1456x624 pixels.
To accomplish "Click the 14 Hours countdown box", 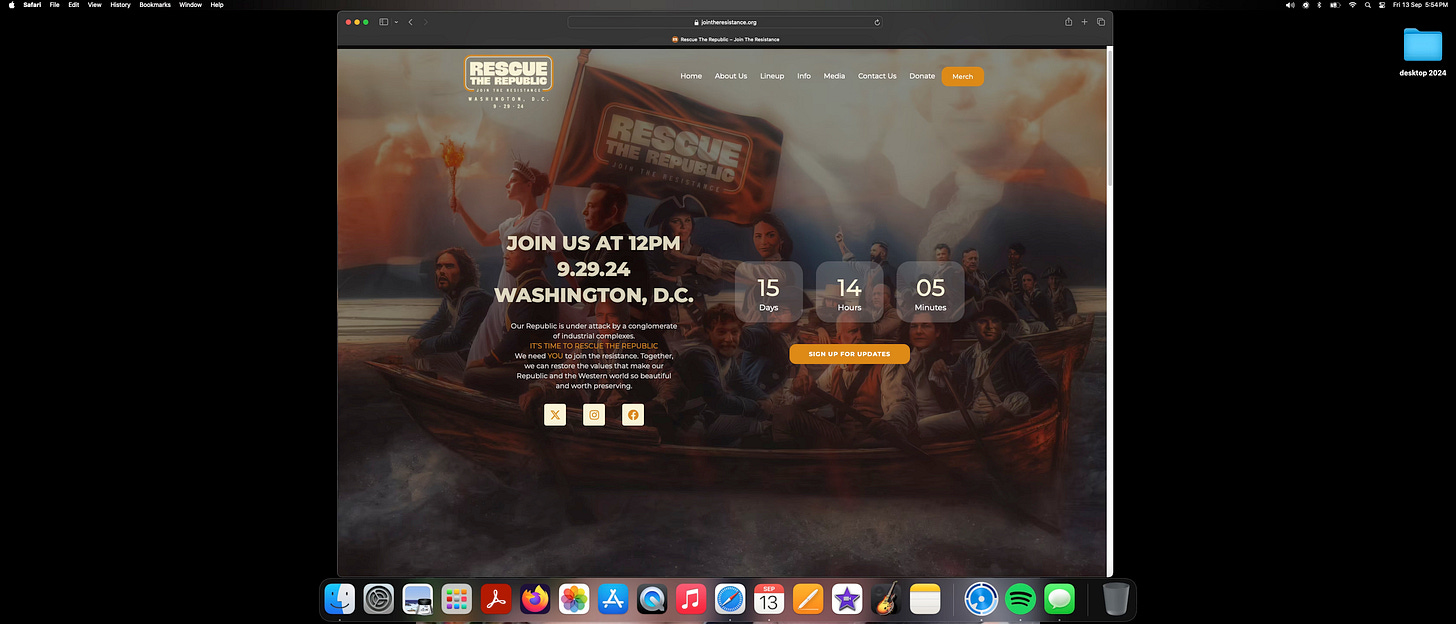I will tap(849, 292).
